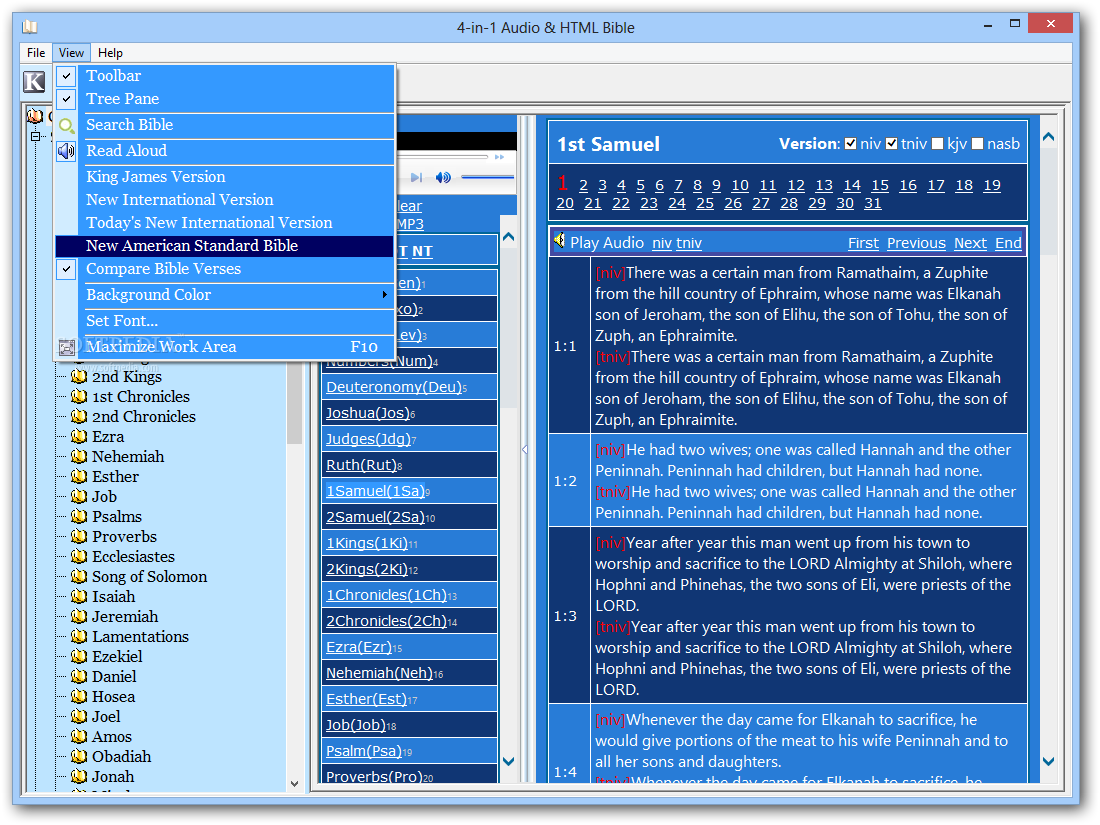Select the Daniel book icon in tree
This screenshot has width=1100, height=825.
[79, 676]
